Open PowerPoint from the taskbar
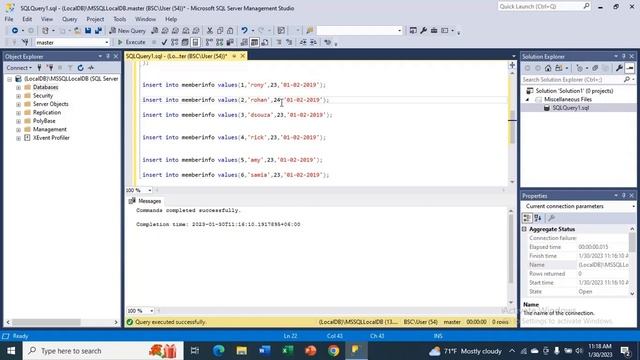 point(311,351)
